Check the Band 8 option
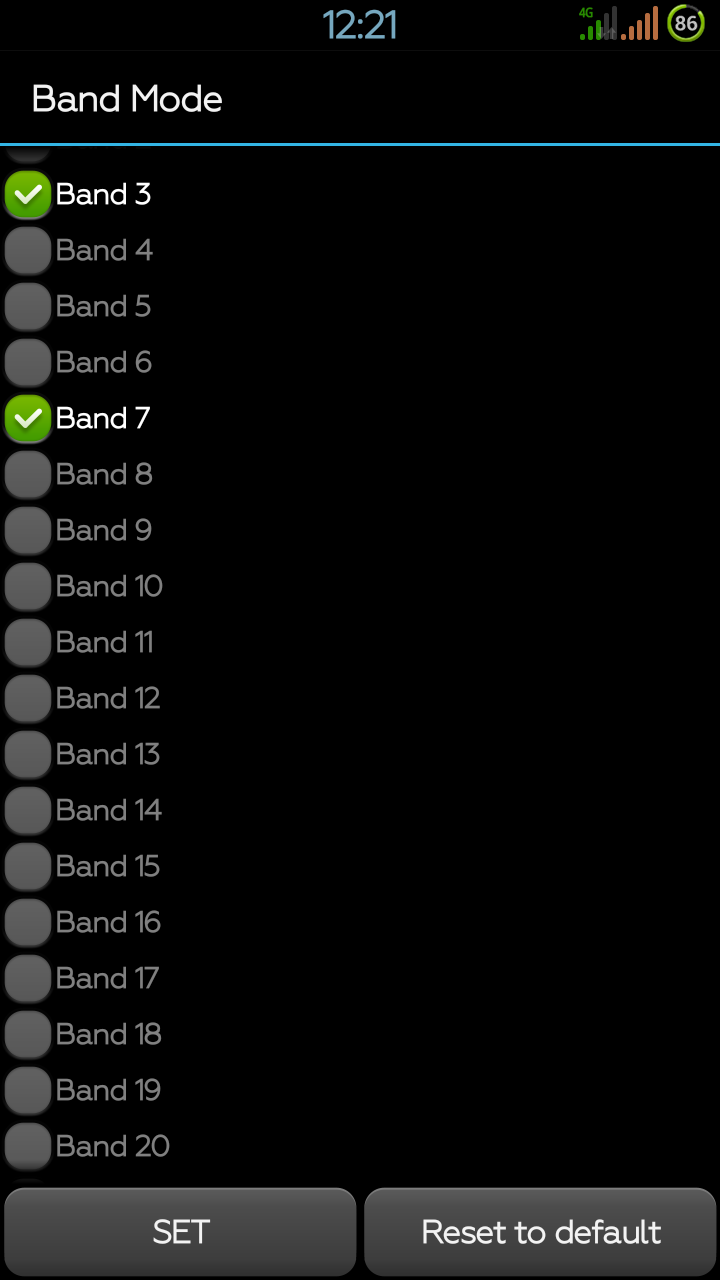Screen dimensions: 720x1280 click(28, 474)
